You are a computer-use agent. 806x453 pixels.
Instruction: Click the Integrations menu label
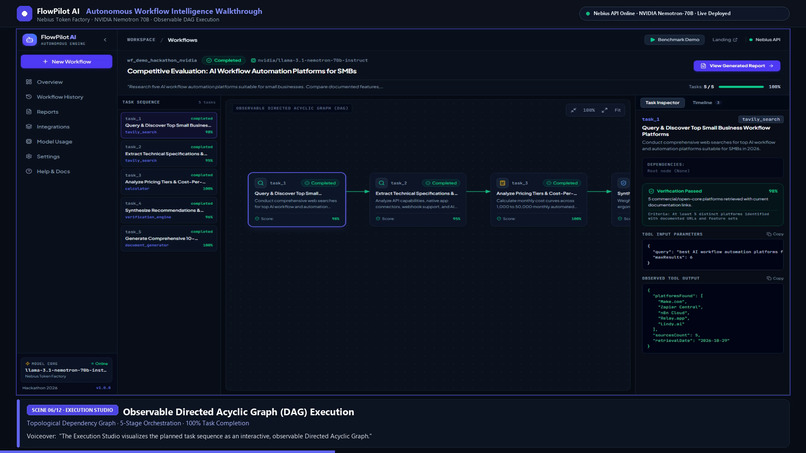53,127
